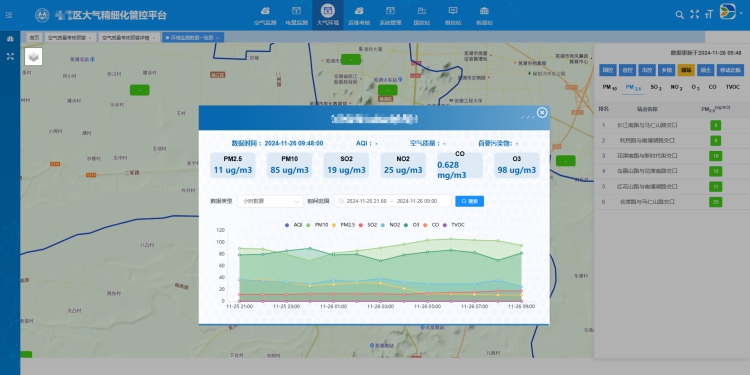Image resolution: width=750 pixels, height=375 pixels.
Task: Collapse the sidebar with the hamburger icon
Action: (9, 15)
